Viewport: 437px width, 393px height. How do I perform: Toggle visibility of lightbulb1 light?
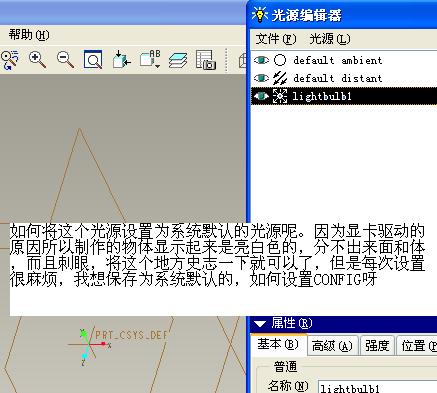coord(261,96)
